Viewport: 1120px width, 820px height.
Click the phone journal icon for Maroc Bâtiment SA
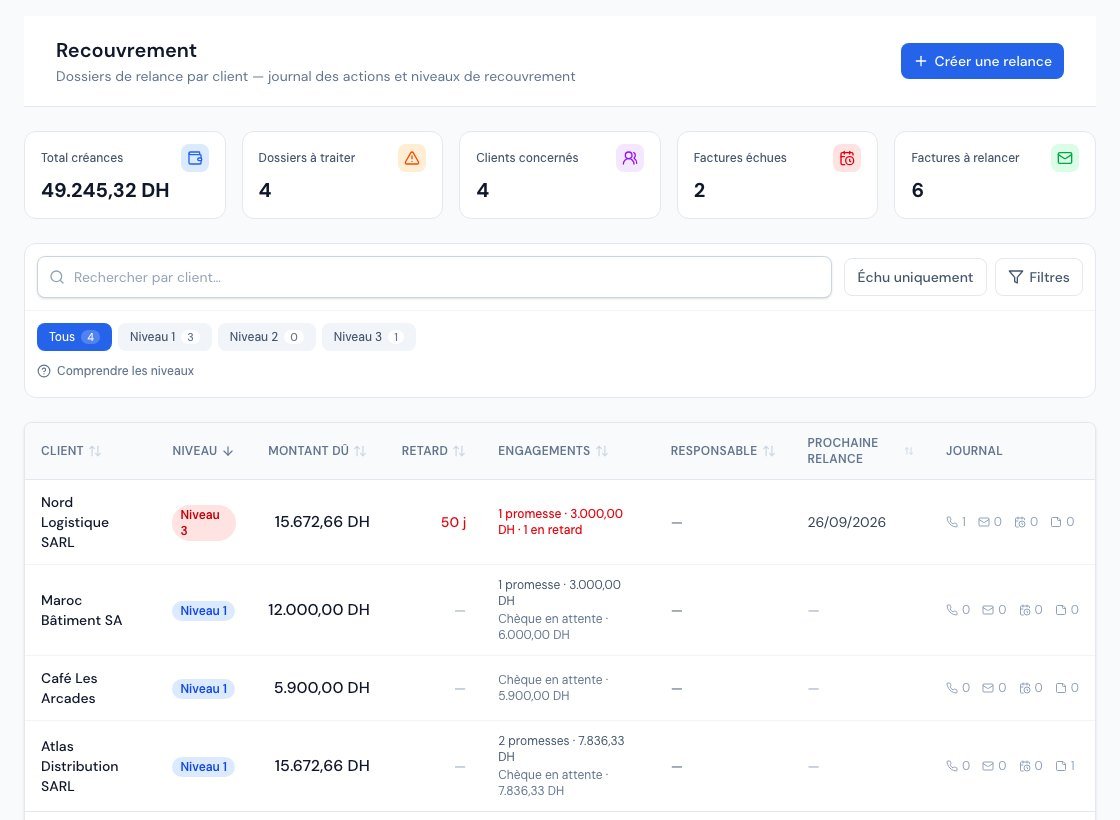click(x=952, y=610)
